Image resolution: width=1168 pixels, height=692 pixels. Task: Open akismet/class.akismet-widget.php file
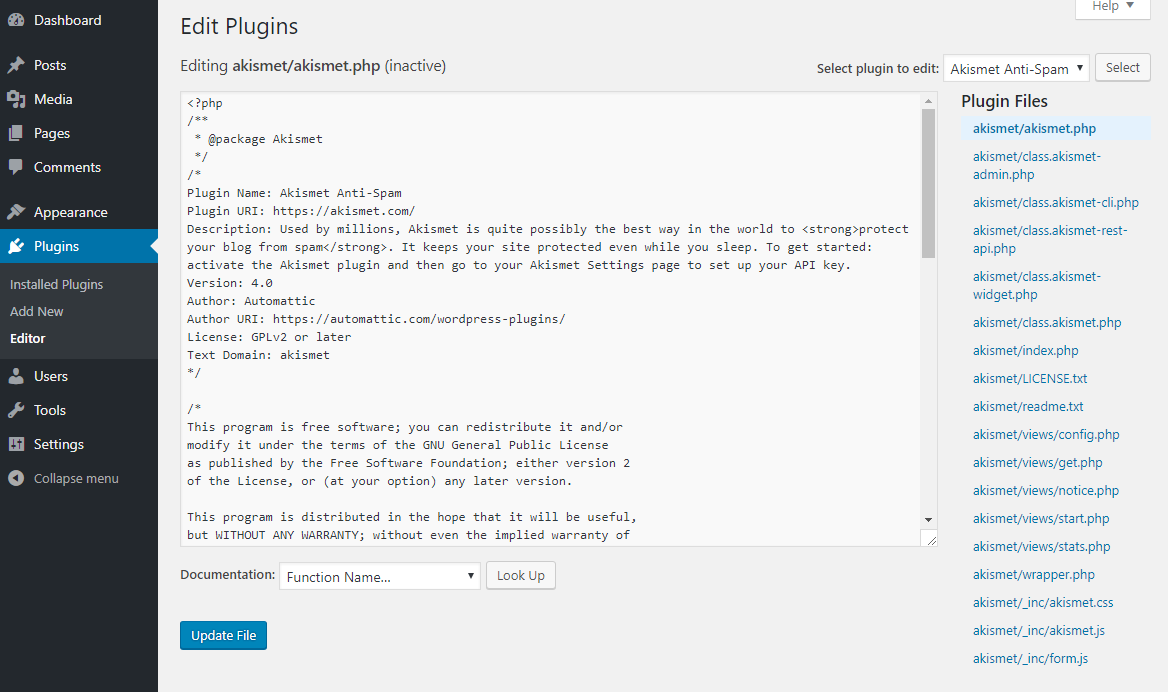point(1037,285)
